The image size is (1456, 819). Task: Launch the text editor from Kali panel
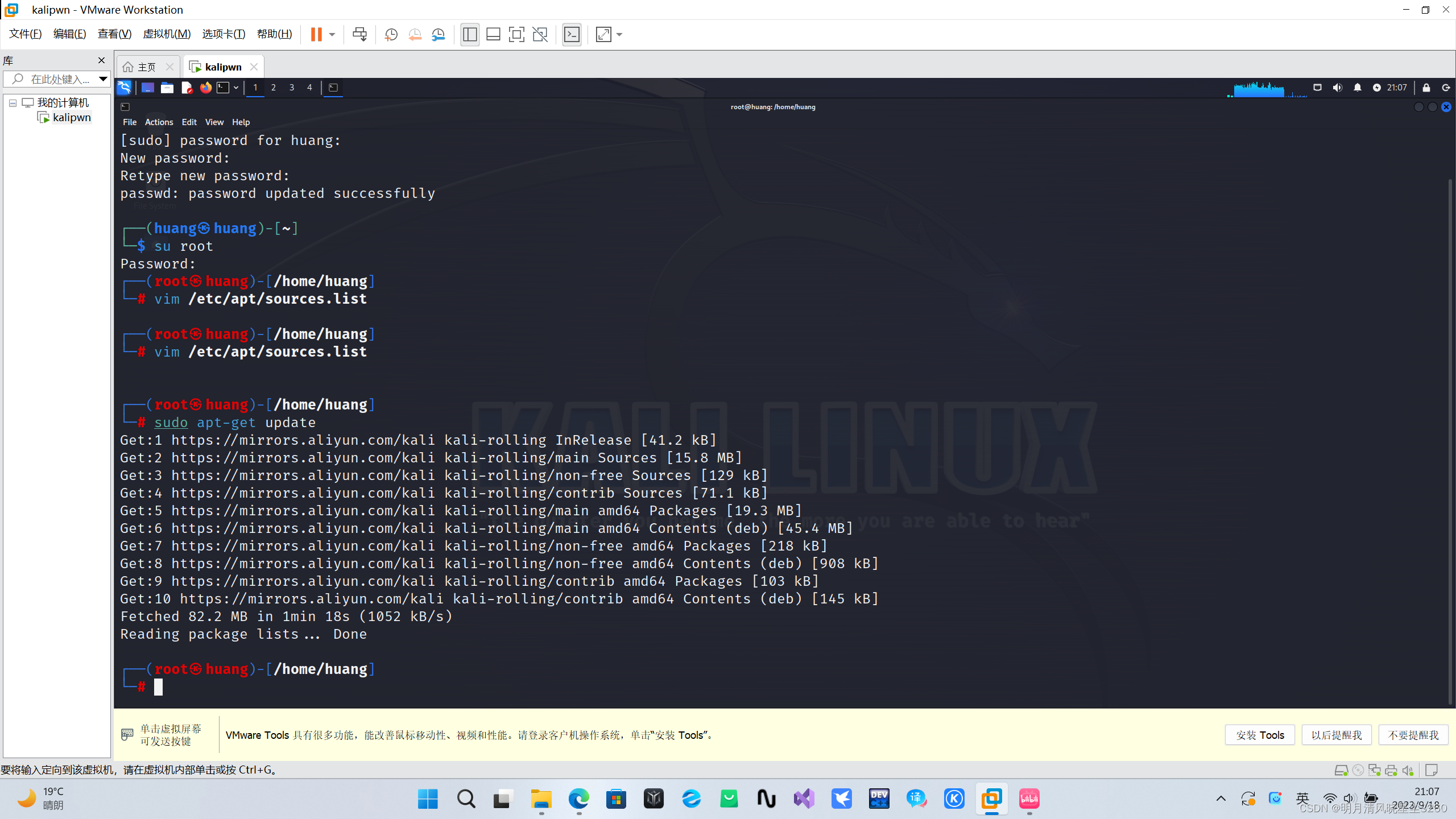pyautogui.click(x=187, y=88)
